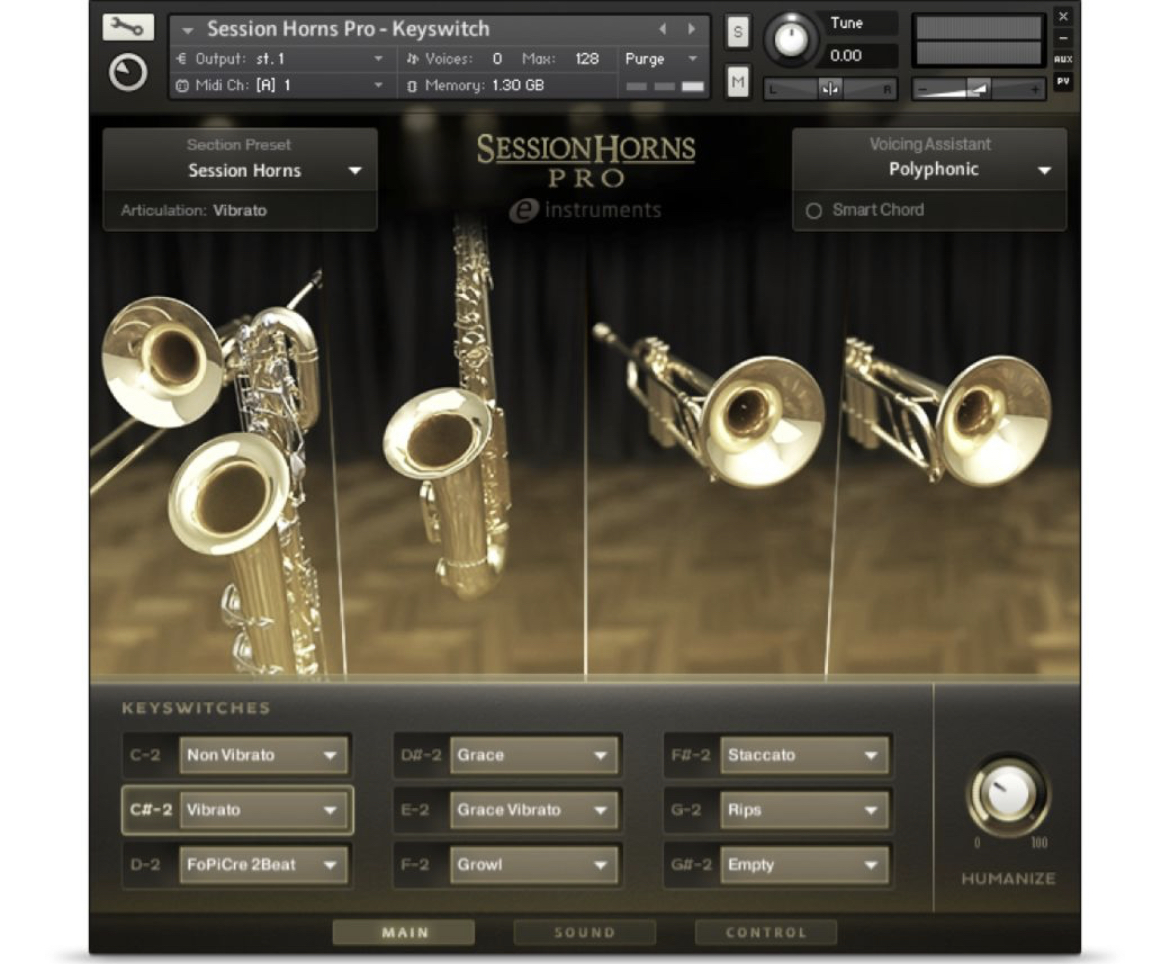Switch to the CONTROL tab
The height and width of the screenshot is (964, 1170).
coord(766,933)
